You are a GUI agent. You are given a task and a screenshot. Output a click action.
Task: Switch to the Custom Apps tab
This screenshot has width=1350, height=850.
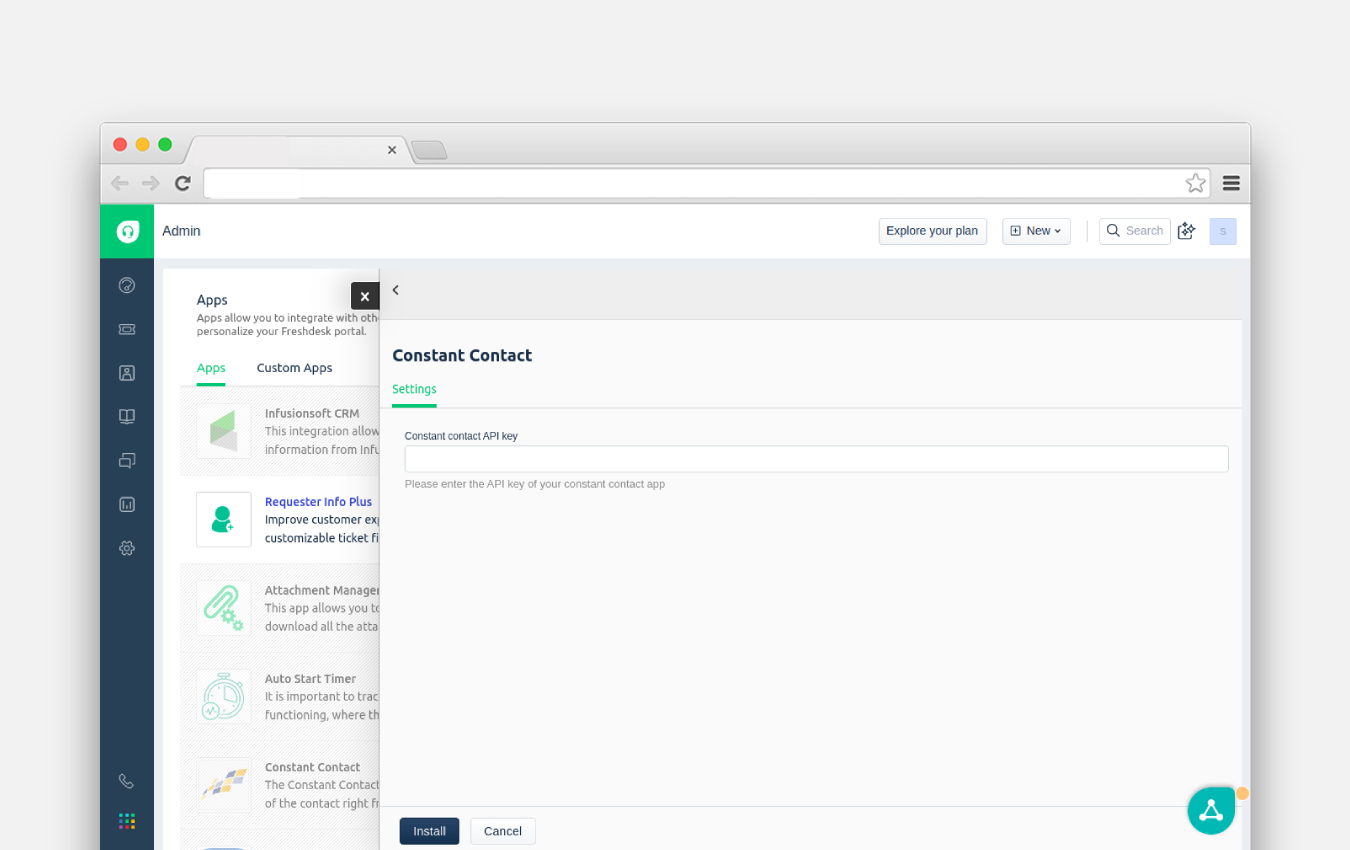click(x=294, y=368)
